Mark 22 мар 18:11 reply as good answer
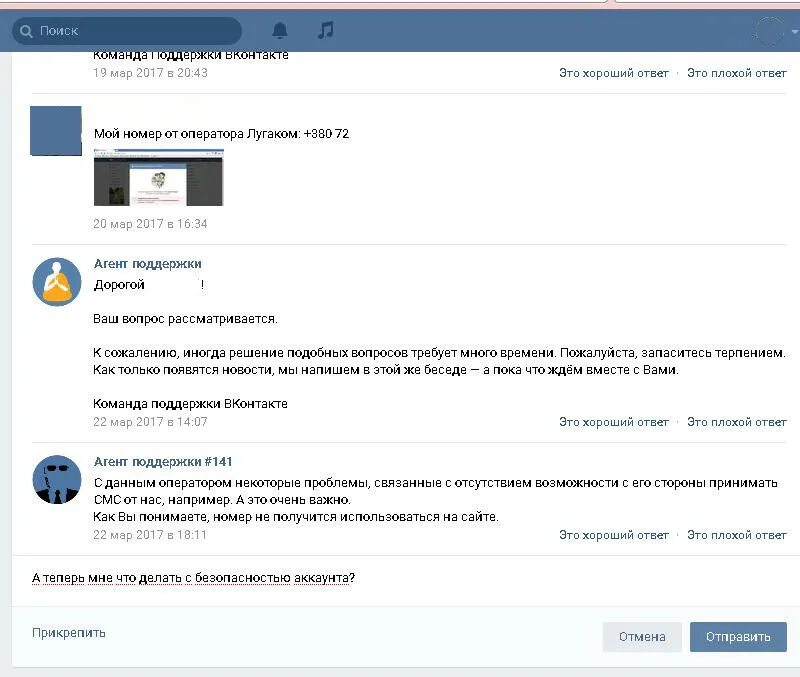The width and height of the screenshot is (800, 677). click(x=613, y=535)
